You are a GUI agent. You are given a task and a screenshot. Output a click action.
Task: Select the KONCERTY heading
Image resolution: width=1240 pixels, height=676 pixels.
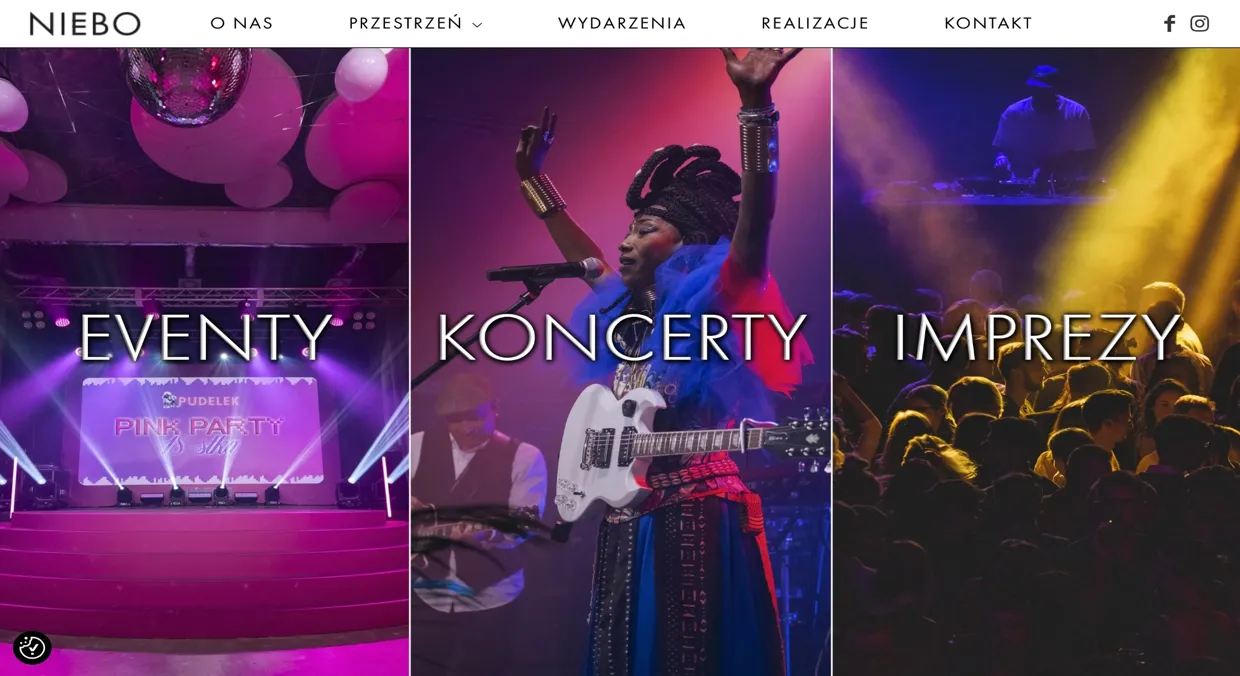pos(621,338)
